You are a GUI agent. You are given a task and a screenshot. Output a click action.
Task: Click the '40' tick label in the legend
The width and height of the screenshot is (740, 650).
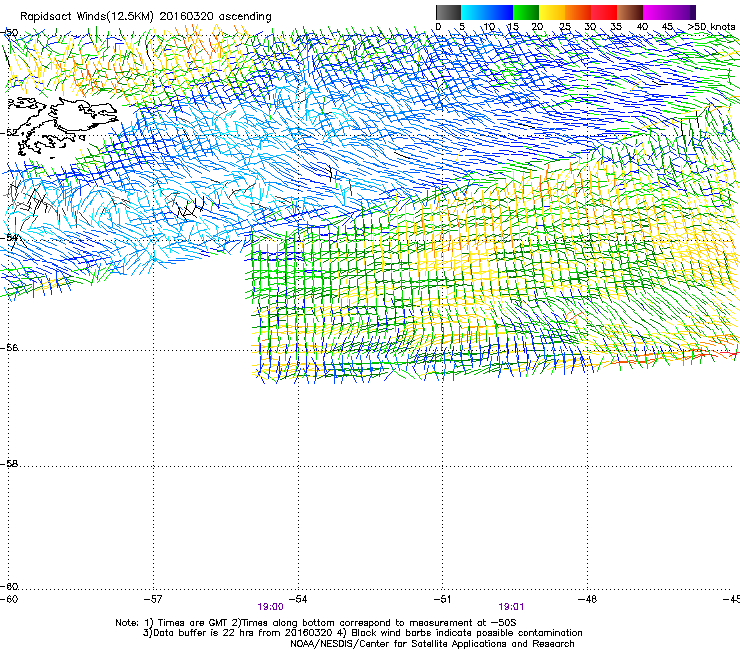(642, 27)
